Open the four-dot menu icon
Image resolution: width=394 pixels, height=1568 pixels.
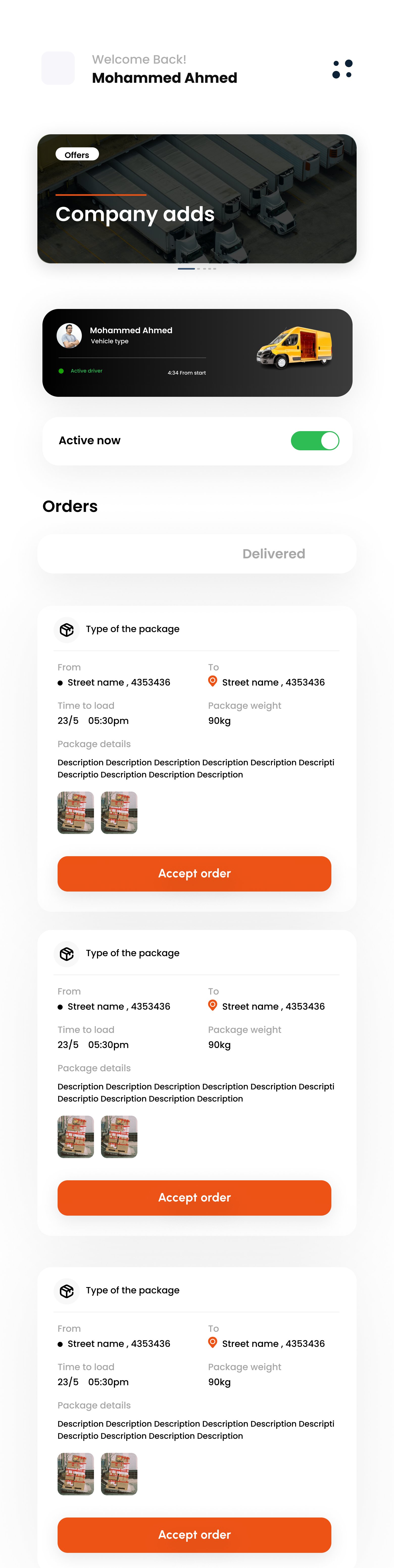click(342, 69)
